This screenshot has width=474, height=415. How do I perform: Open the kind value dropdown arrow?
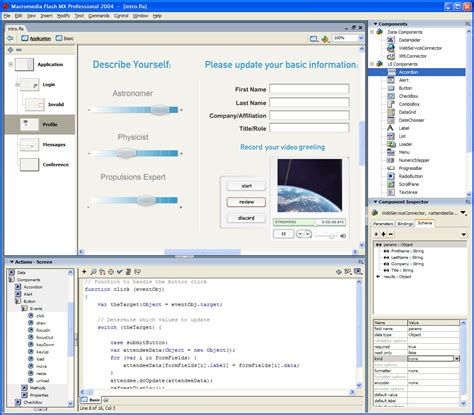pyautogui.click(x=457, y=359)
